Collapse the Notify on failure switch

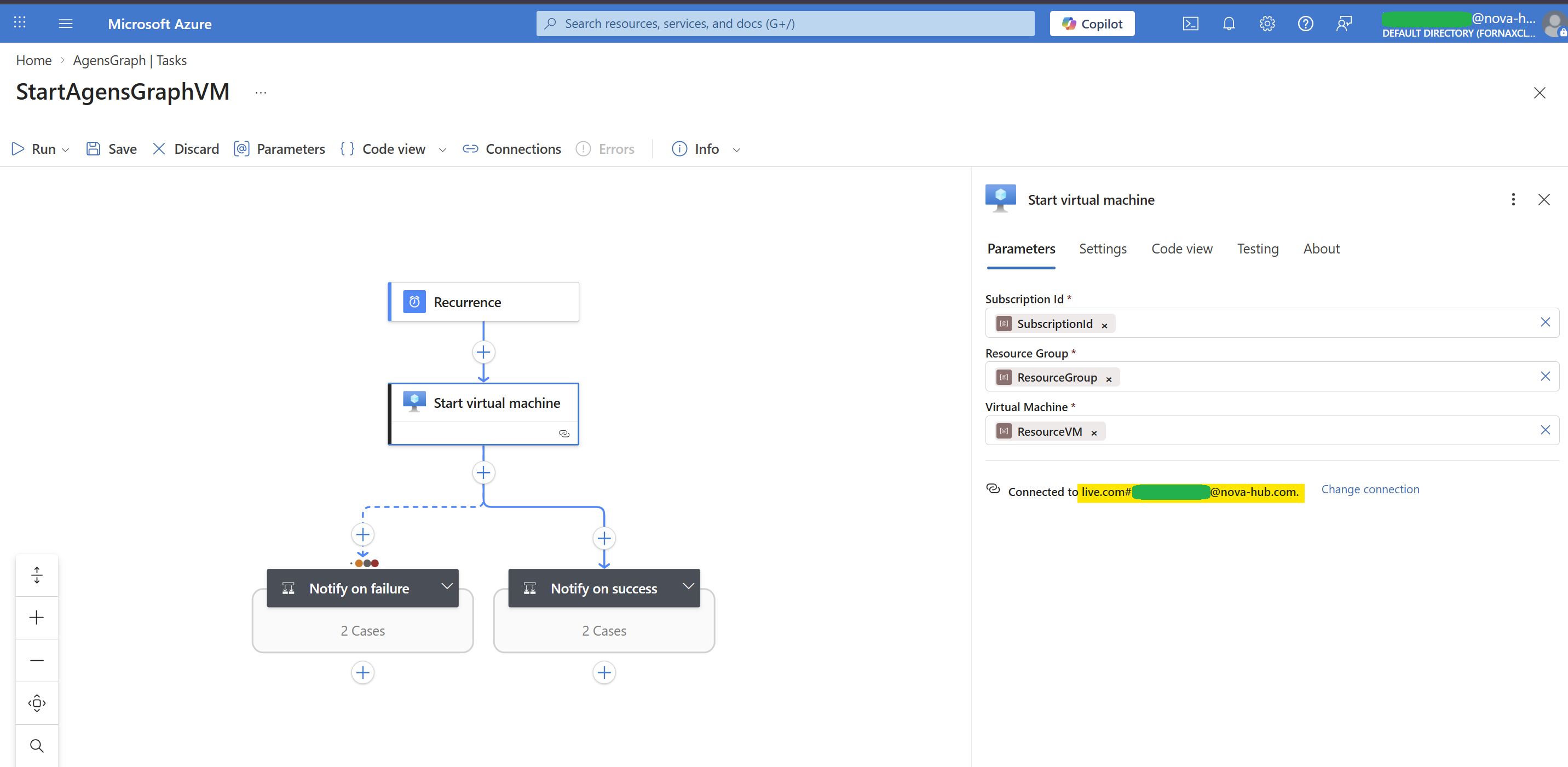447,586
